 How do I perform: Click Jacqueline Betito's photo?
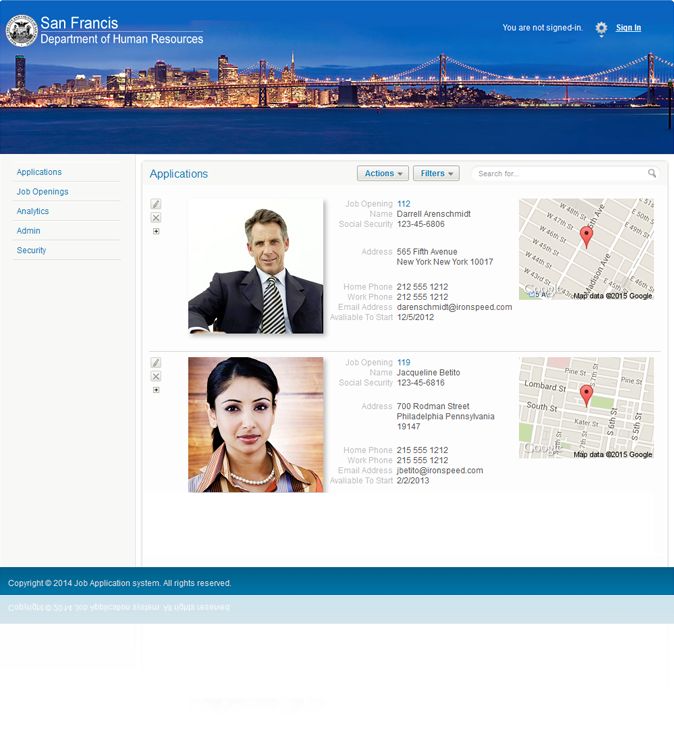click(x=256, y=425)
